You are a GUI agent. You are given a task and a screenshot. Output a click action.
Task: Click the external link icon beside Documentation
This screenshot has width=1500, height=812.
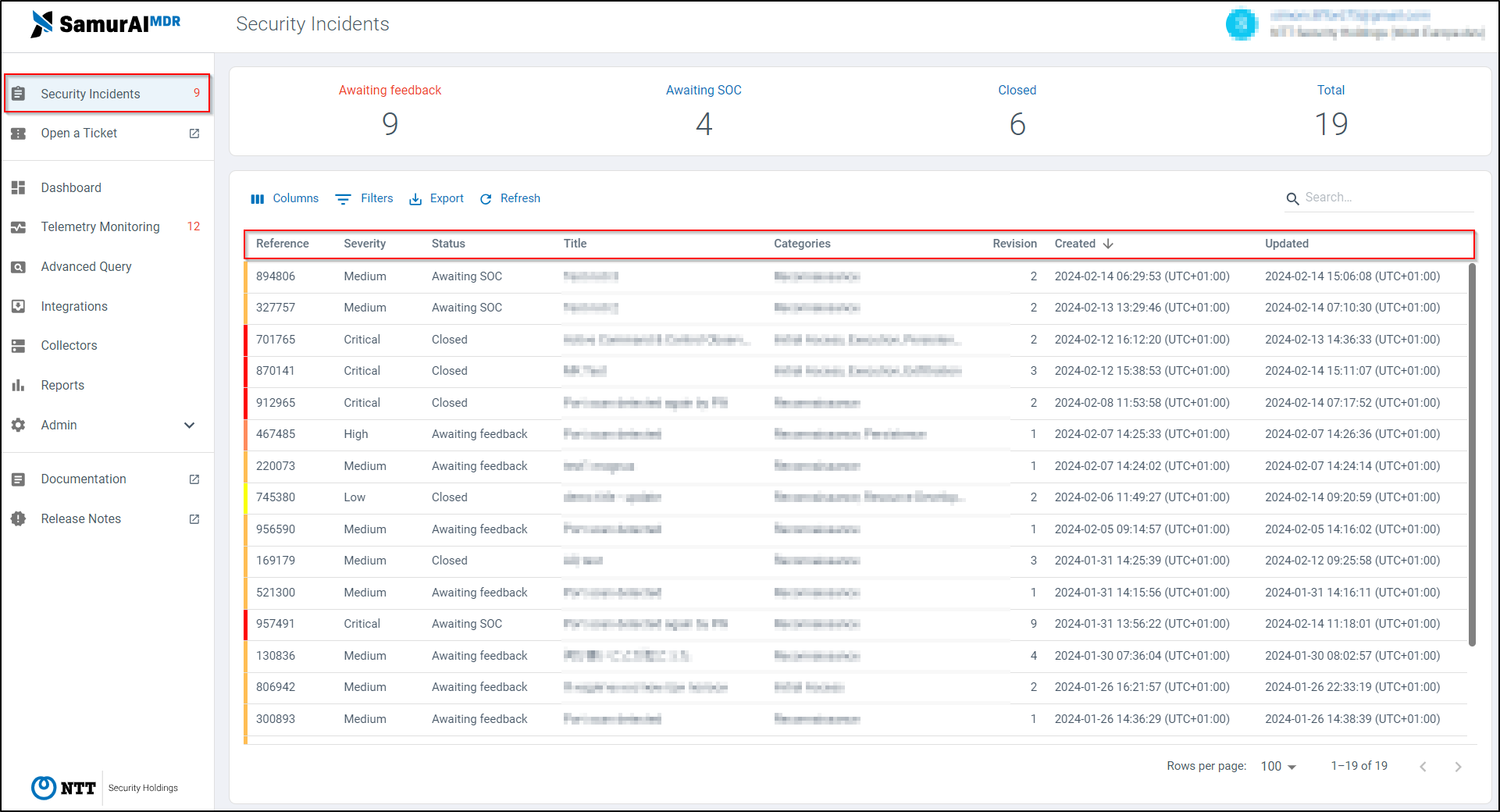194,479
